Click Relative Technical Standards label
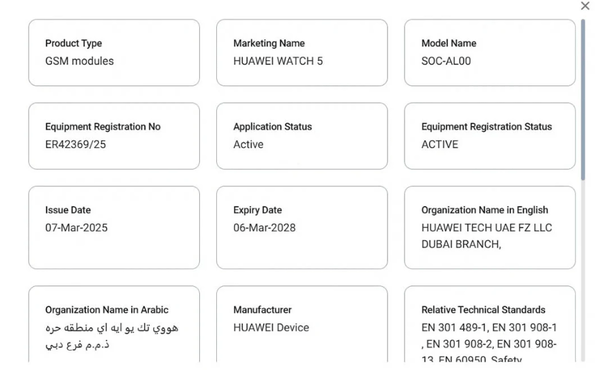This screenshot has height=378, width=600. [x=483, y=310]
